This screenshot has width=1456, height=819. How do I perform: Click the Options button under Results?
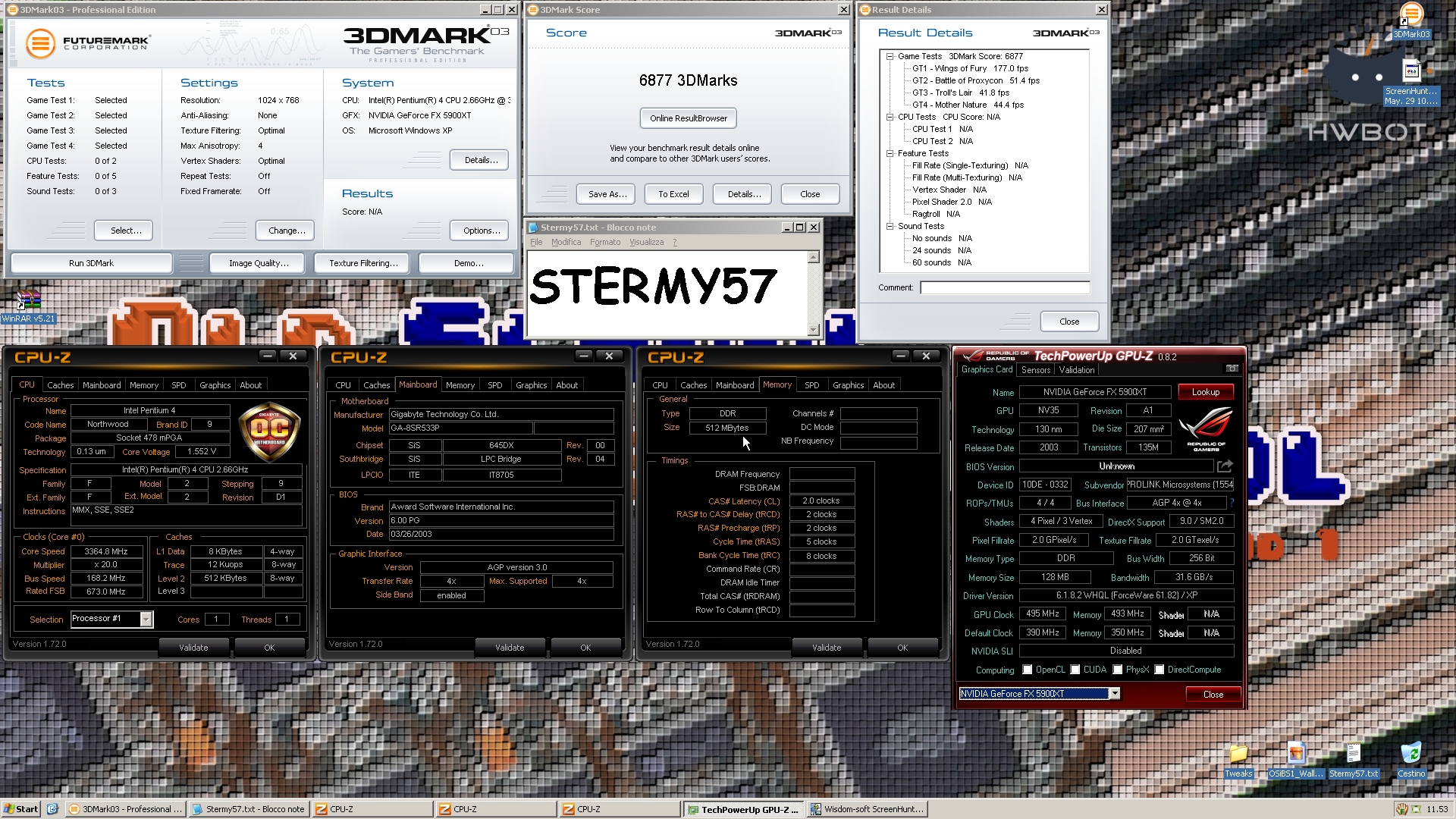coord(481,231)
